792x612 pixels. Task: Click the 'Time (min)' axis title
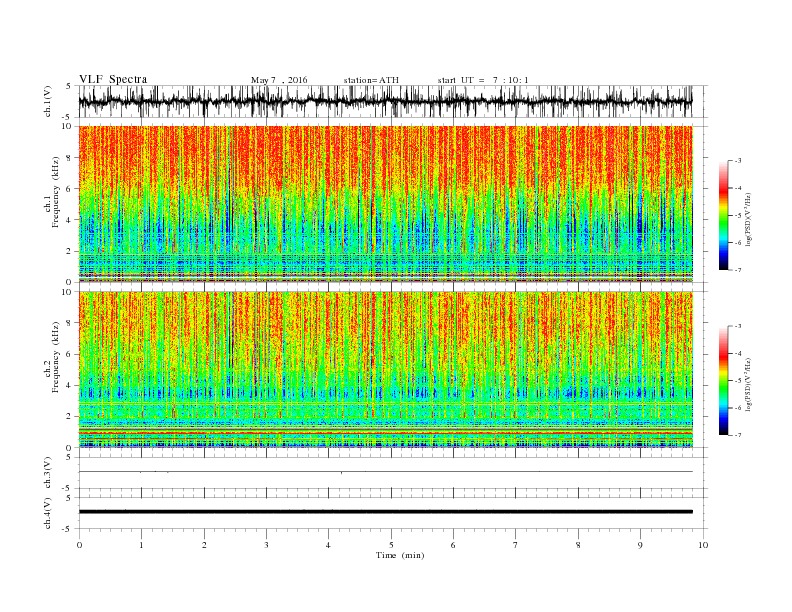pyautogui.click(x=400, y=555)
